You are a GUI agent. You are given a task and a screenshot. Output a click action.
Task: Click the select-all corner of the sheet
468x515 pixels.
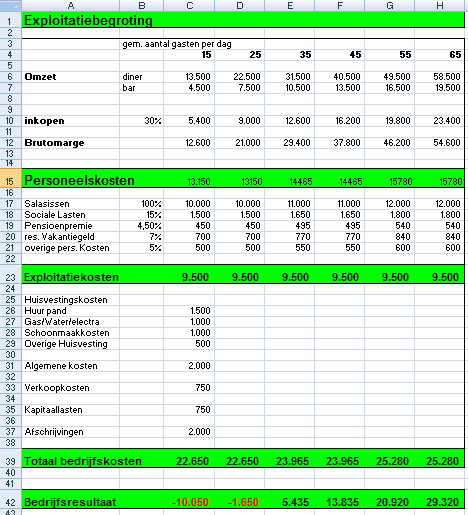click(x=10, y=5)
